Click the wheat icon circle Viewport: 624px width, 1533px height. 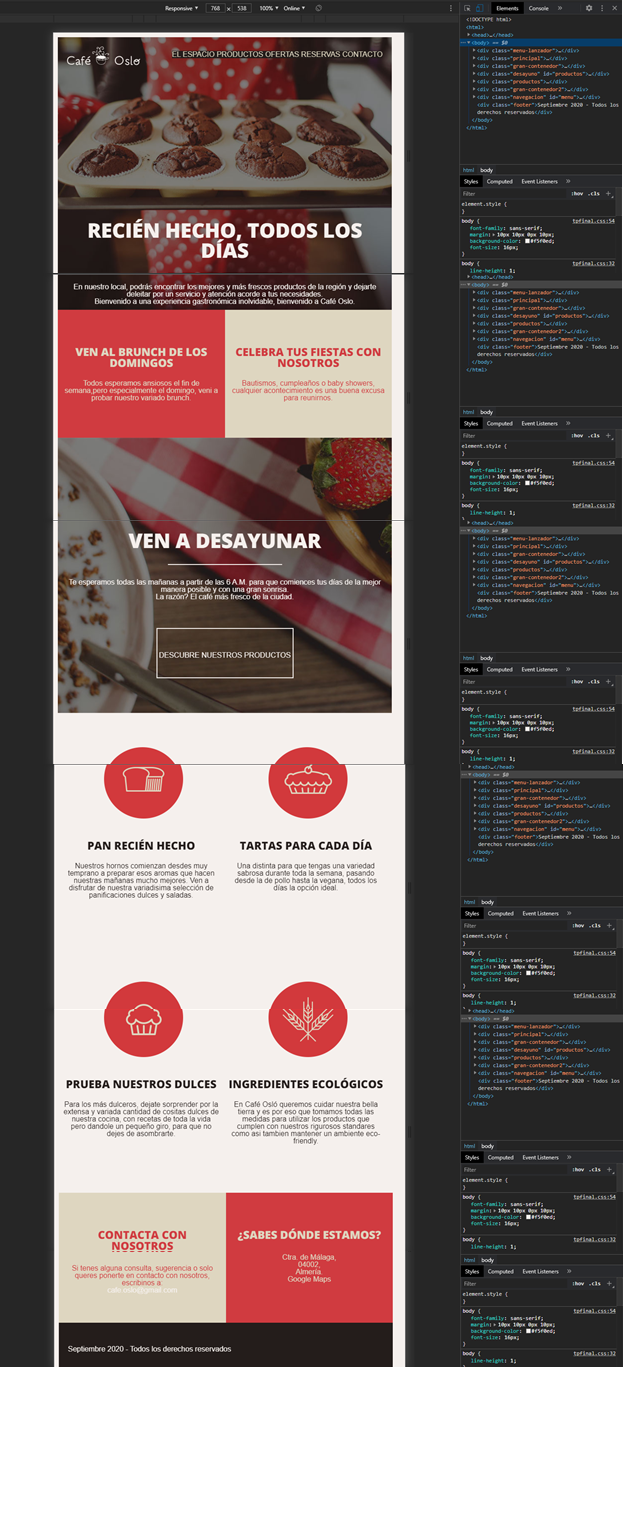pyautogui.click(x=308, y=1019)
